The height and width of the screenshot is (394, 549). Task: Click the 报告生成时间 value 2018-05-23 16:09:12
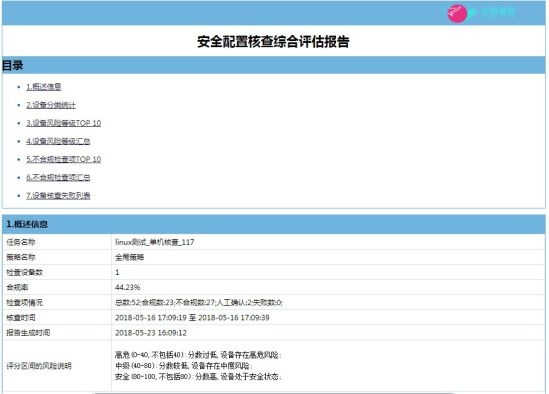pos(151,333)
